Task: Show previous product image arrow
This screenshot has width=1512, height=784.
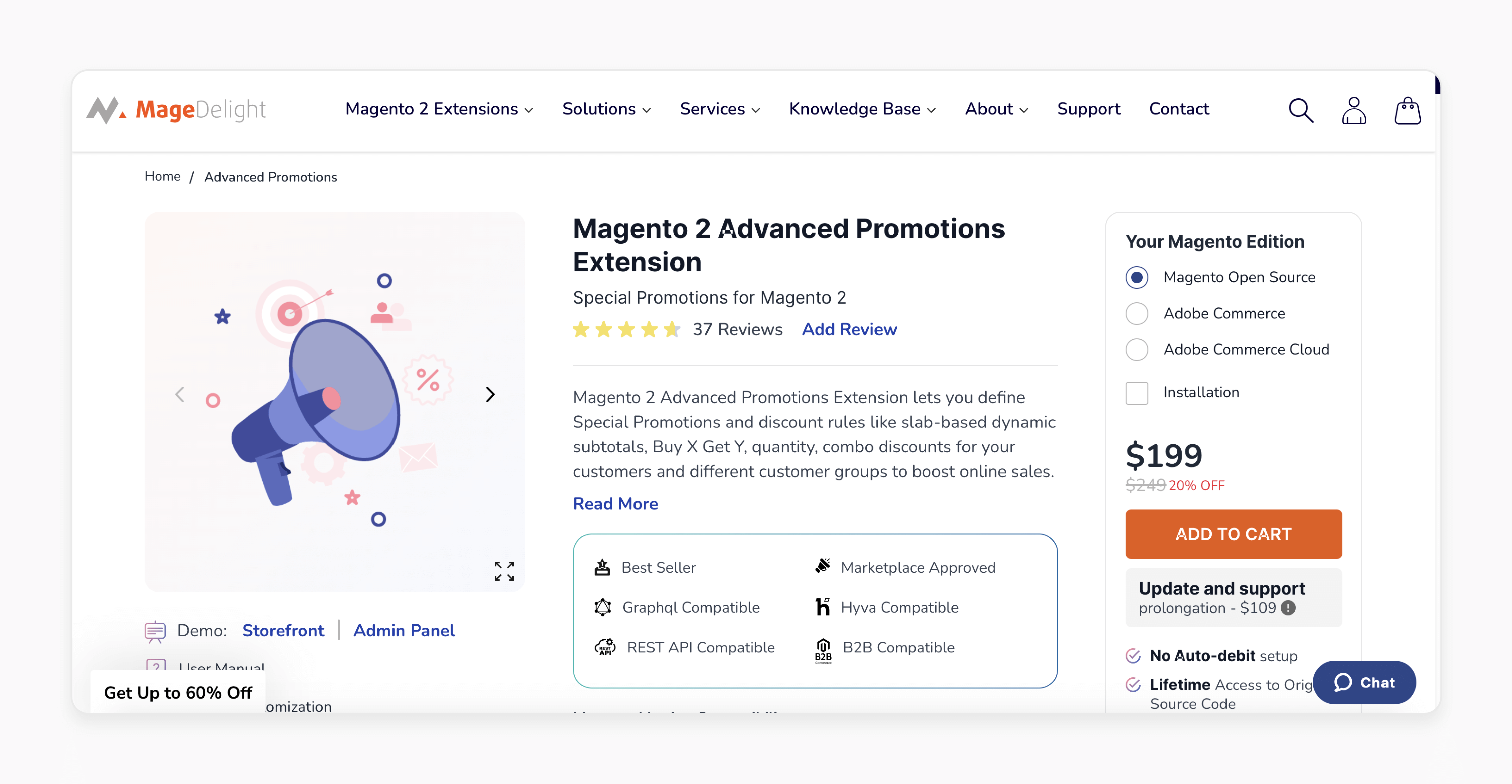Action: pos(180,394)
